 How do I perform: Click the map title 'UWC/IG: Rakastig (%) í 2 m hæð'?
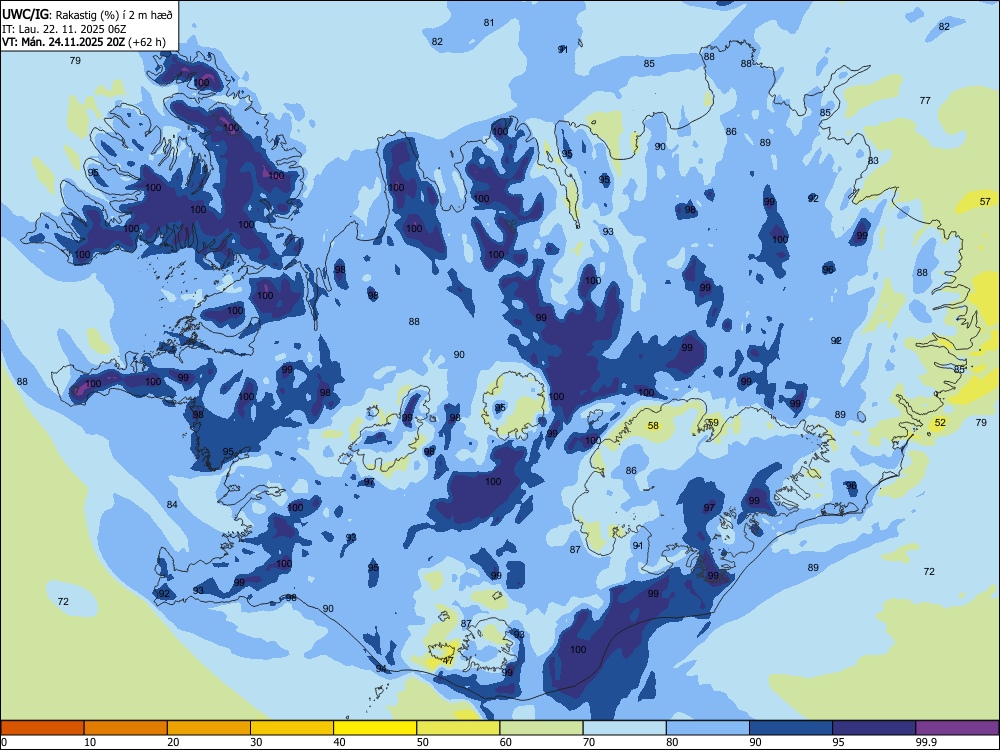click(x=87, y=14)
